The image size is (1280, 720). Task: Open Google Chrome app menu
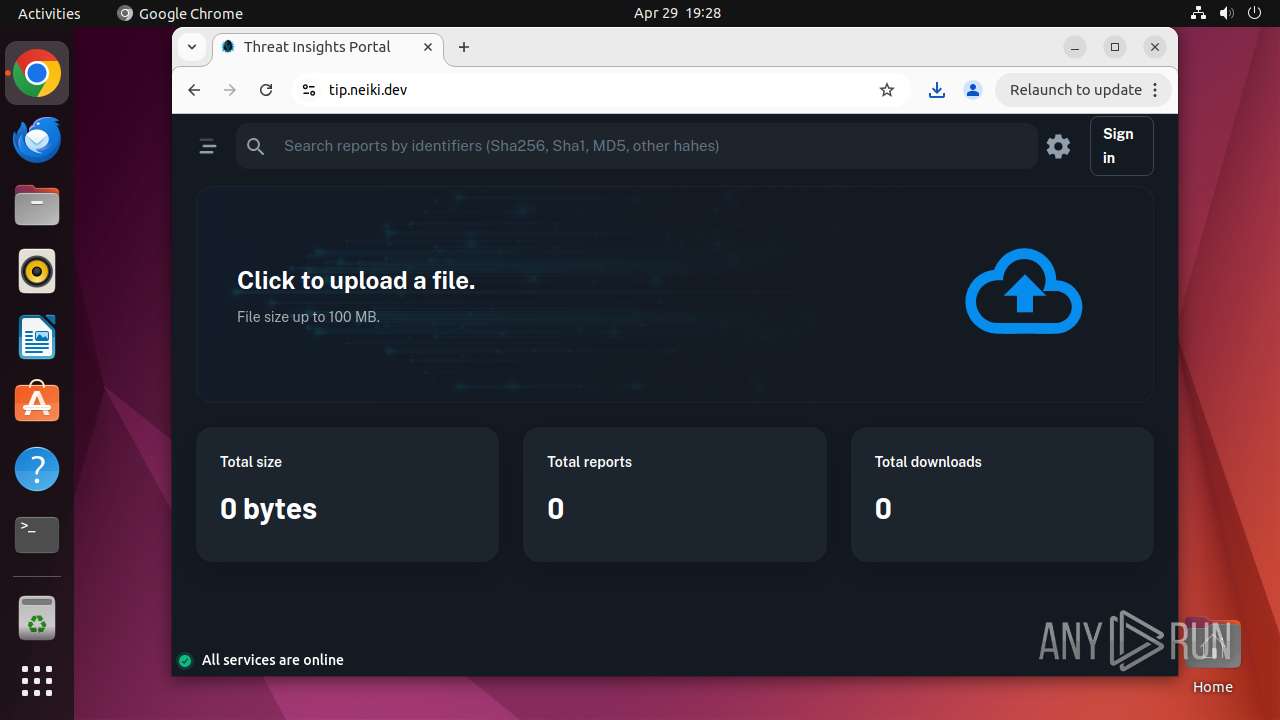180,13
